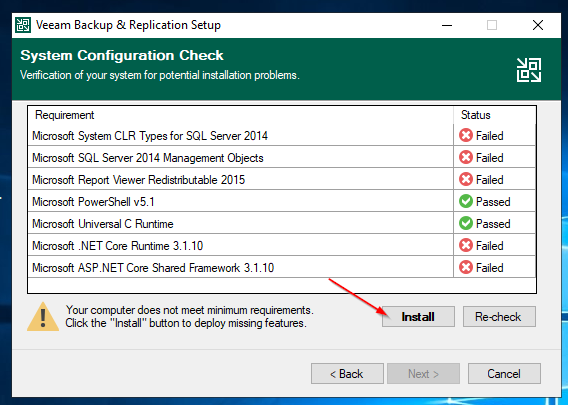Click passed checkmark for Universal C Runtime
The width and height of the screenshot is (568, 405).
465,224
